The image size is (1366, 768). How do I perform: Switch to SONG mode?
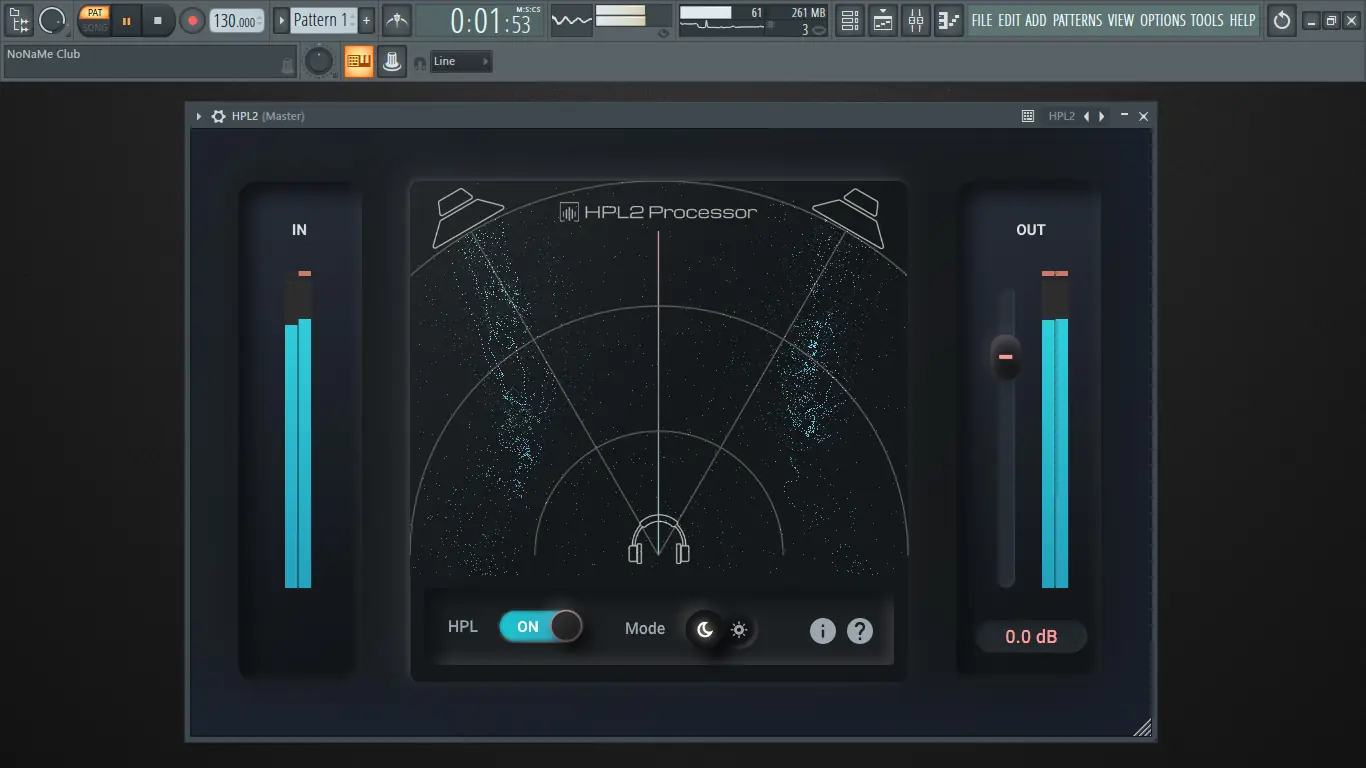click(x=94, y=27)
